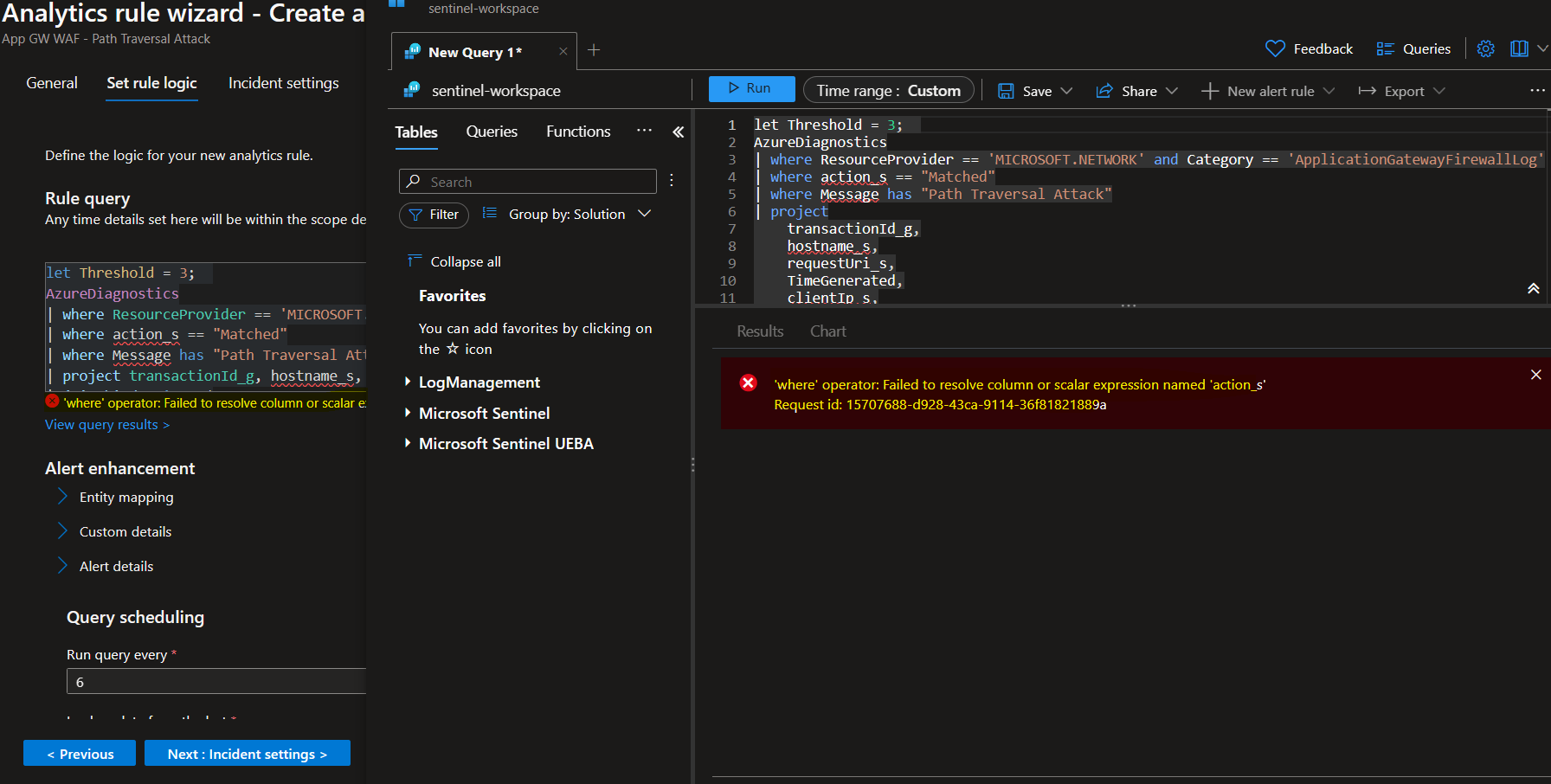Switch to the Queries side tab
Screen dimensions: 1551x784
(492, 132)
